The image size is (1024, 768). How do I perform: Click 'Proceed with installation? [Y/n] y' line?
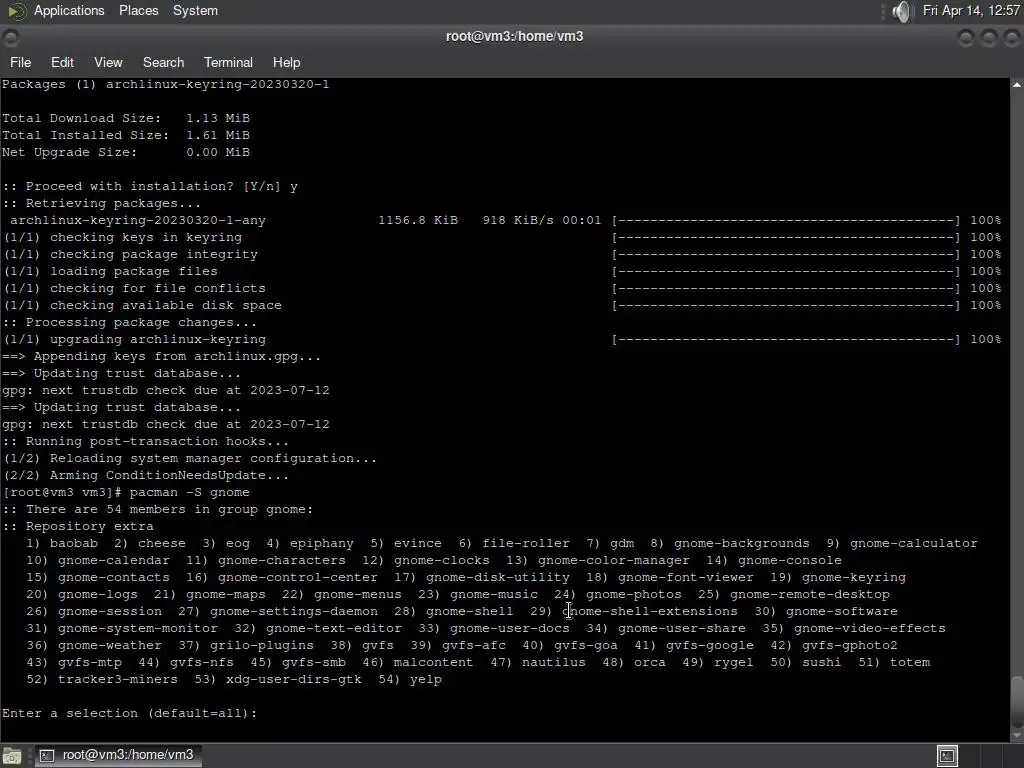[x=150, y=187]
